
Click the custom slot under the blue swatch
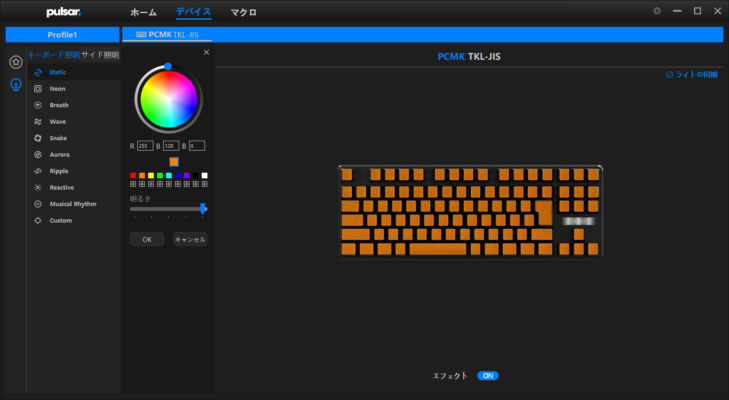coord(178,184)
